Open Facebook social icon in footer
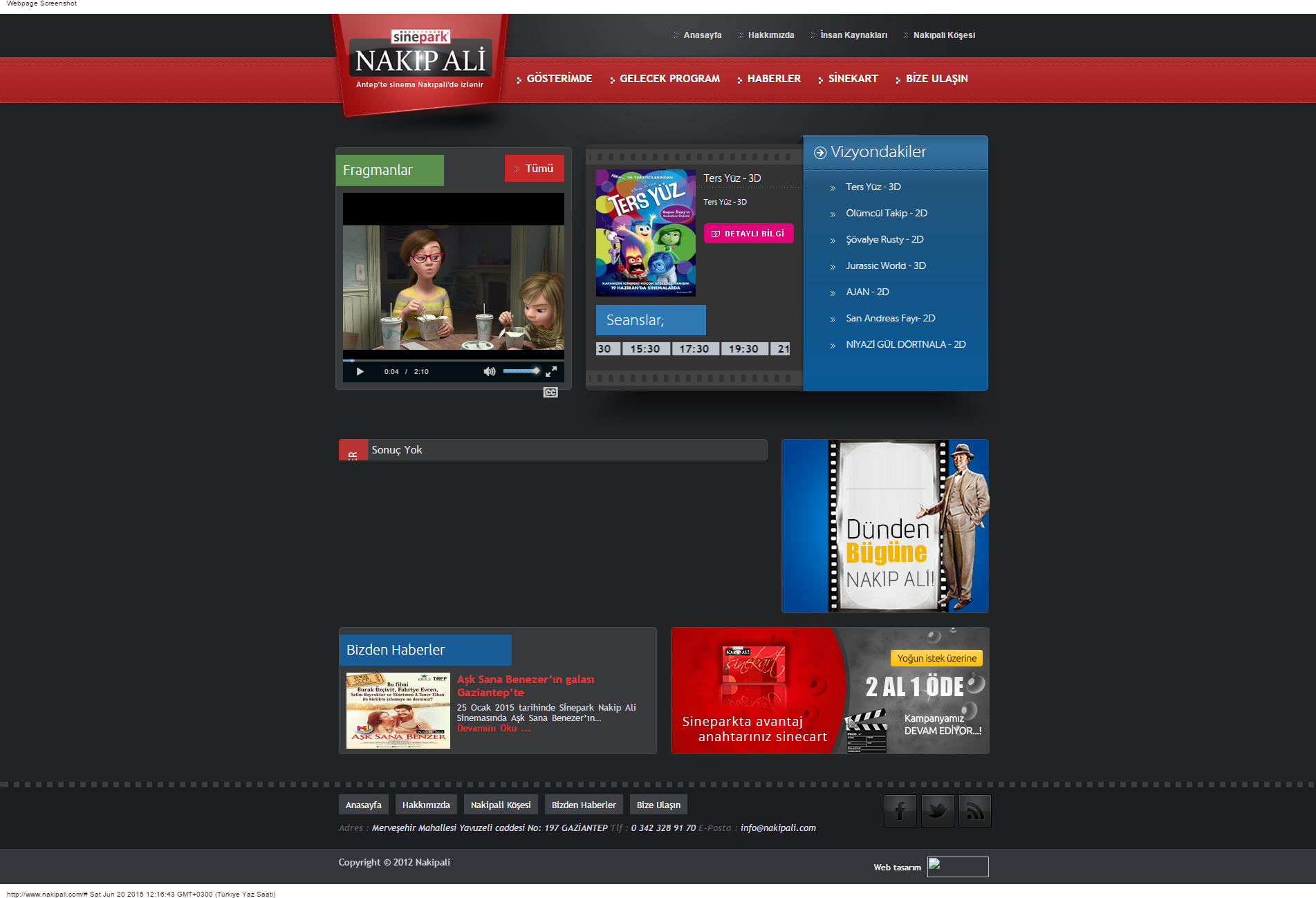Image resolution: width=1316 pixels, height=898 pixels. tap(900, 811)
